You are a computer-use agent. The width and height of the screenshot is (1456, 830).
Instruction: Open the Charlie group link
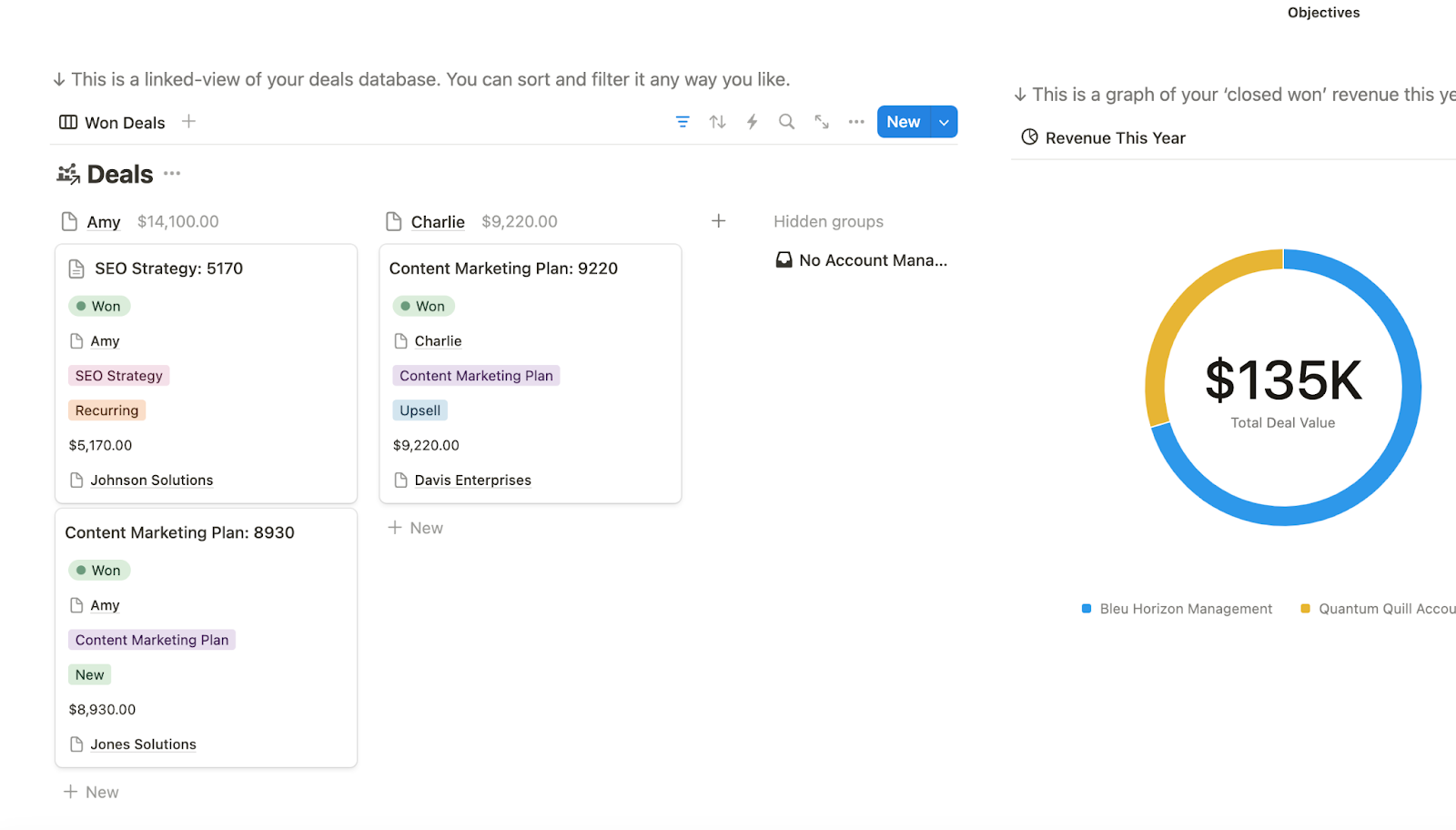[x=438, y=221]
